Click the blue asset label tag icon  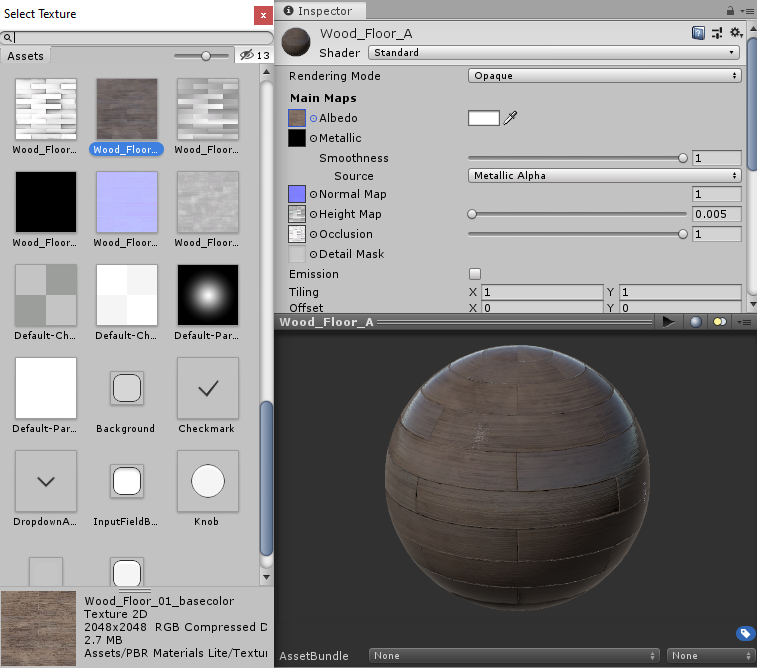[x=745, y=633]
